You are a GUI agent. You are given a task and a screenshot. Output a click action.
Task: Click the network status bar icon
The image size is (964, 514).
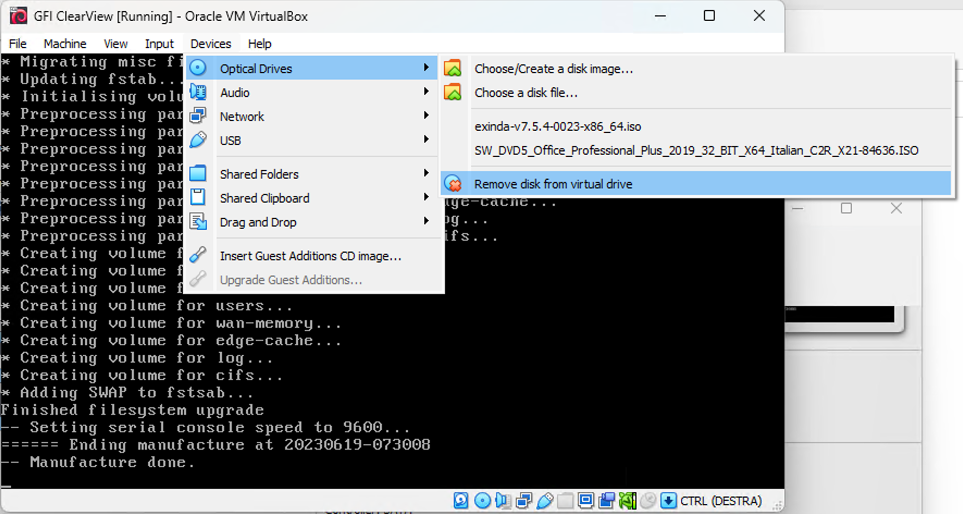pos(524,500)
